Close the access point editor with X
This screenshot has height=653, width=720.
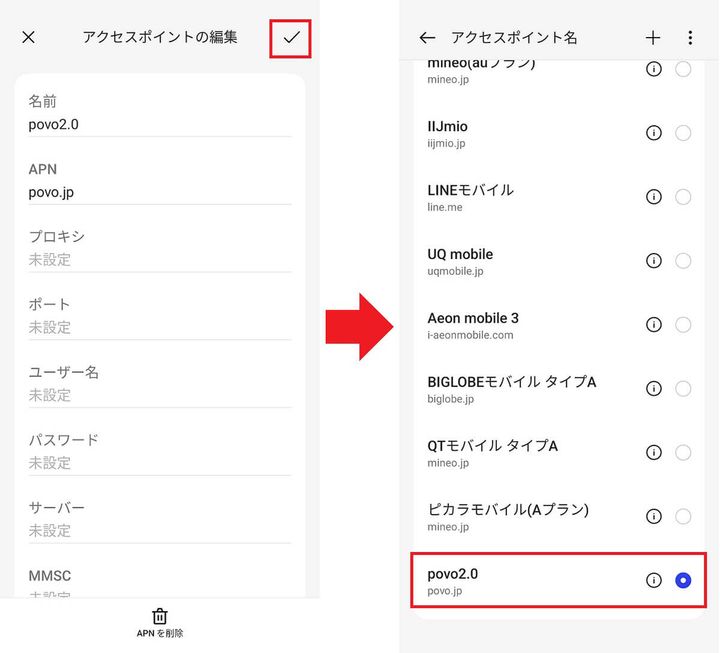pyautogui.click(x=28, y=37)
